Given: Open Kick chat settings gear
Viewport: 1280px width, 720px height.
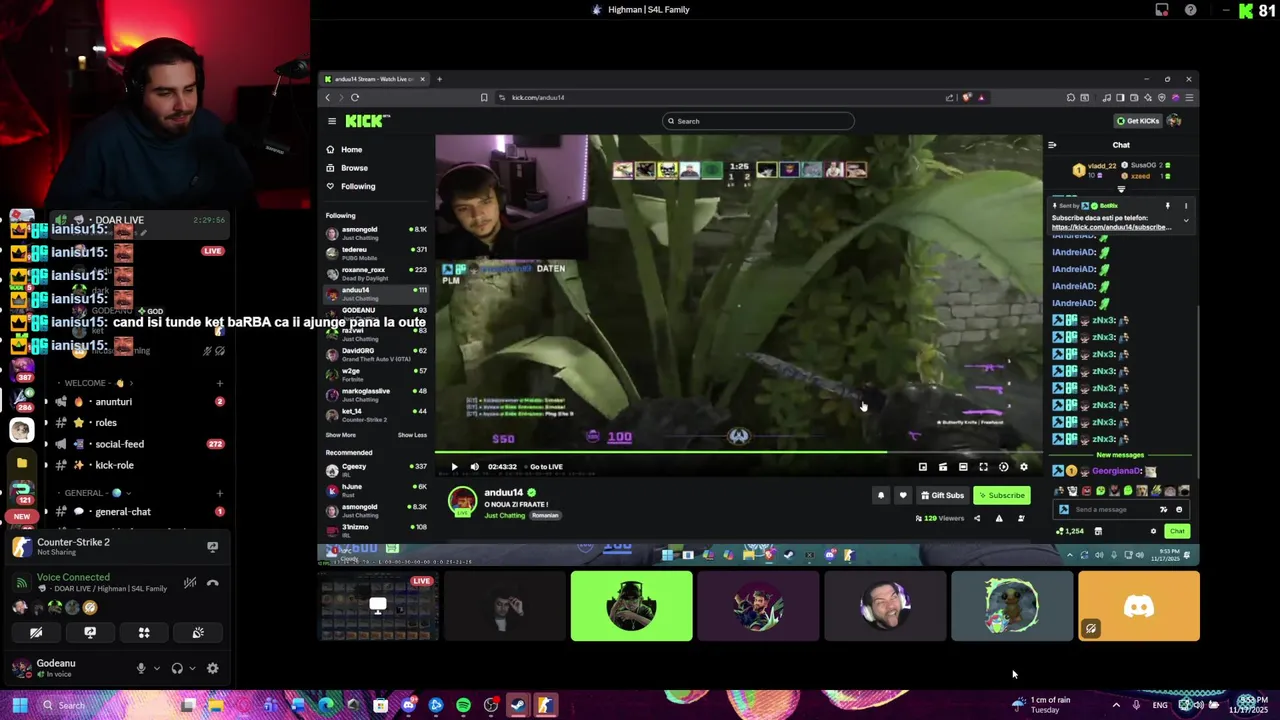Looking at the screenshot, I should (x=1153, y=531).
